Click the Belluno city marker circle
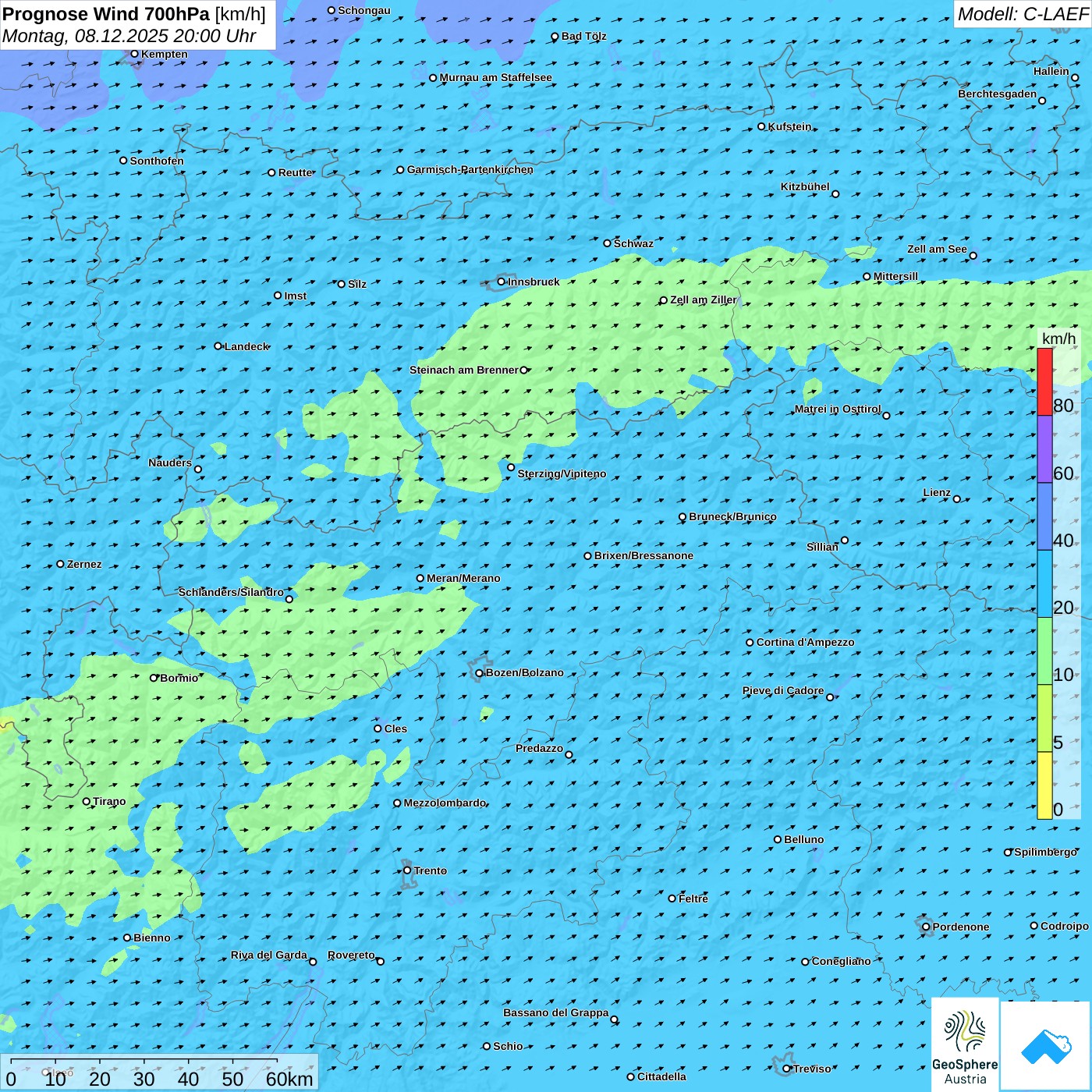Viewport: 1092px width, 1092px height. [778, 839]
